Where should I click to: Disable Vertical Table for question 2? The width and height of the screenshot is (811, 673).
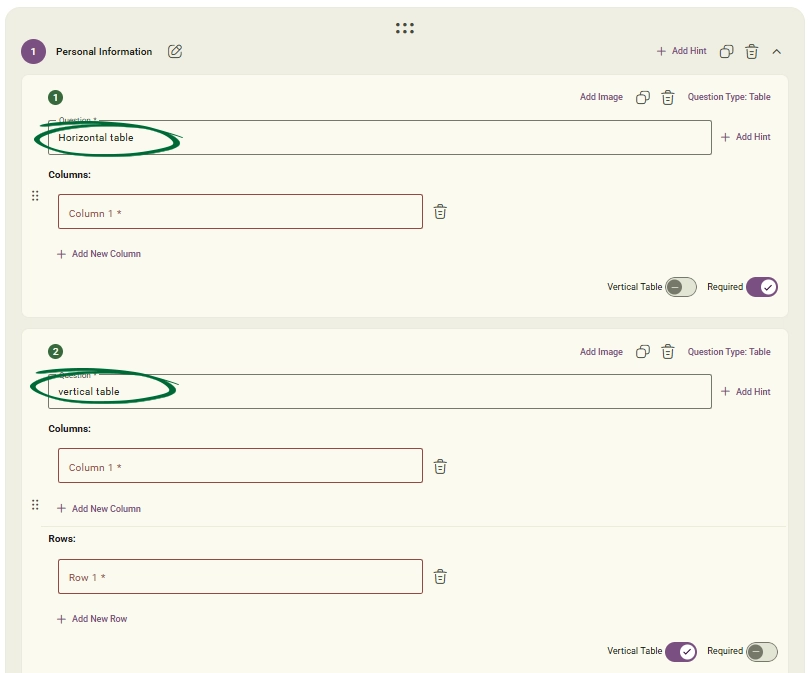click(681, 652)
